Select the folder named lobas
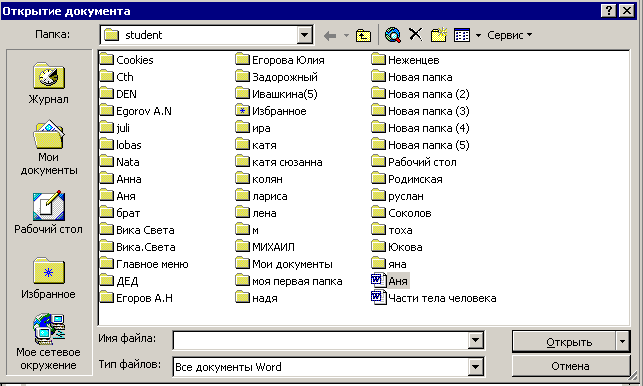643x386 pixels. click(x=121, y=145)
